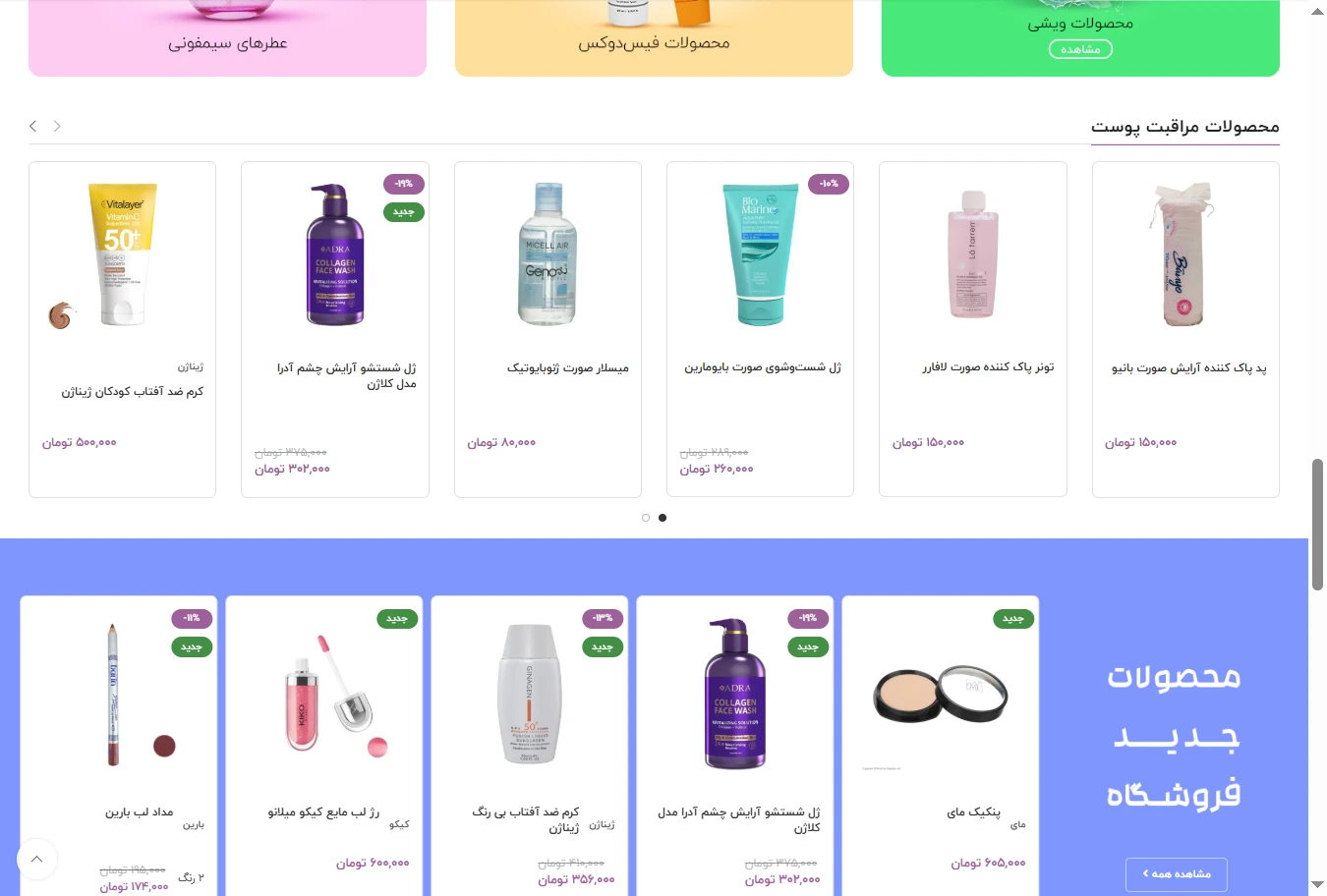Open the Gino micellar water product title
This screenshot has height=896, width=1327.
point(568,367)
